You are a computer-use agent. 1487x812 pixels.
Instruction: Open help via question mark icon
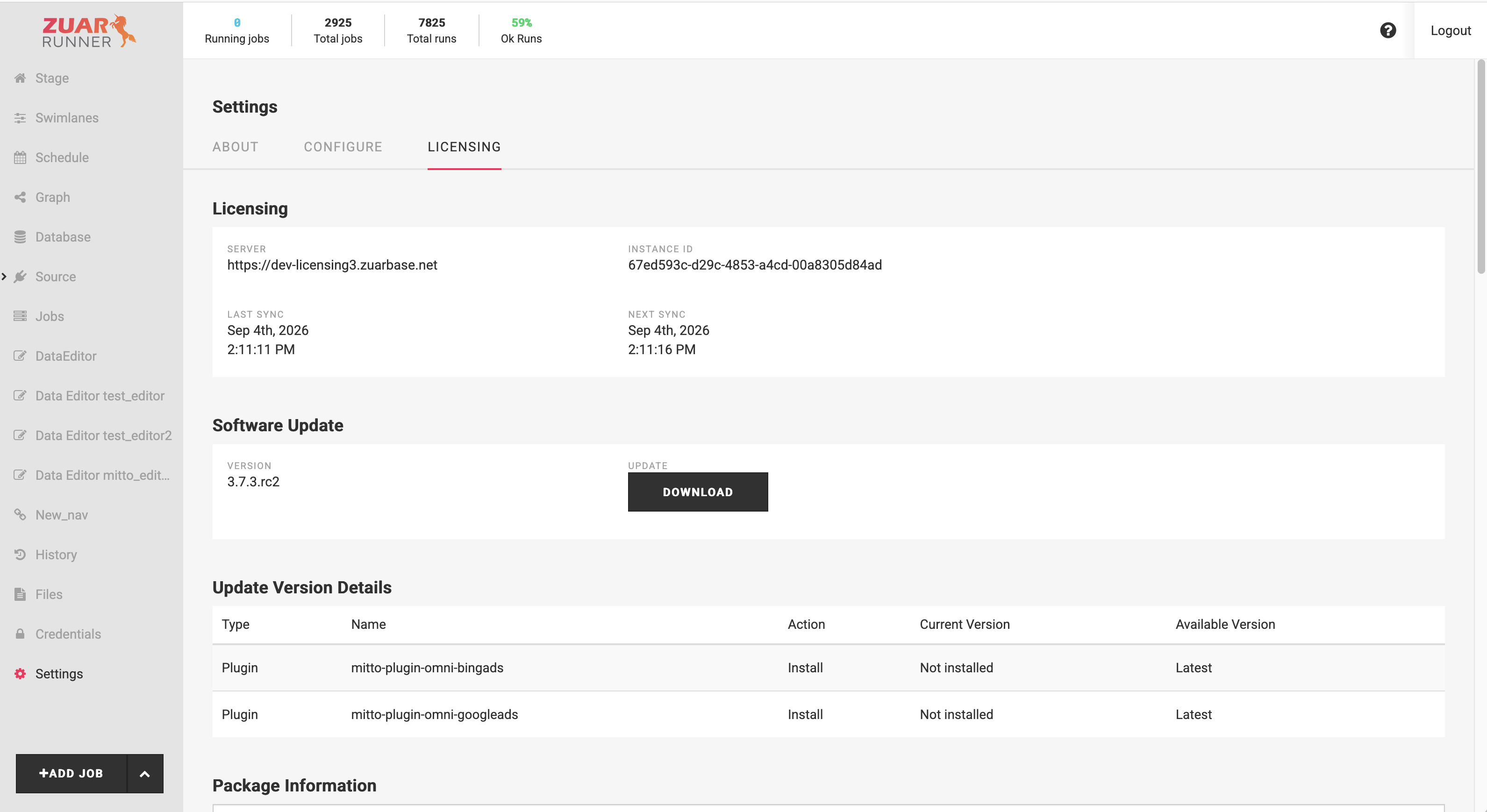tap(1388, 30)
